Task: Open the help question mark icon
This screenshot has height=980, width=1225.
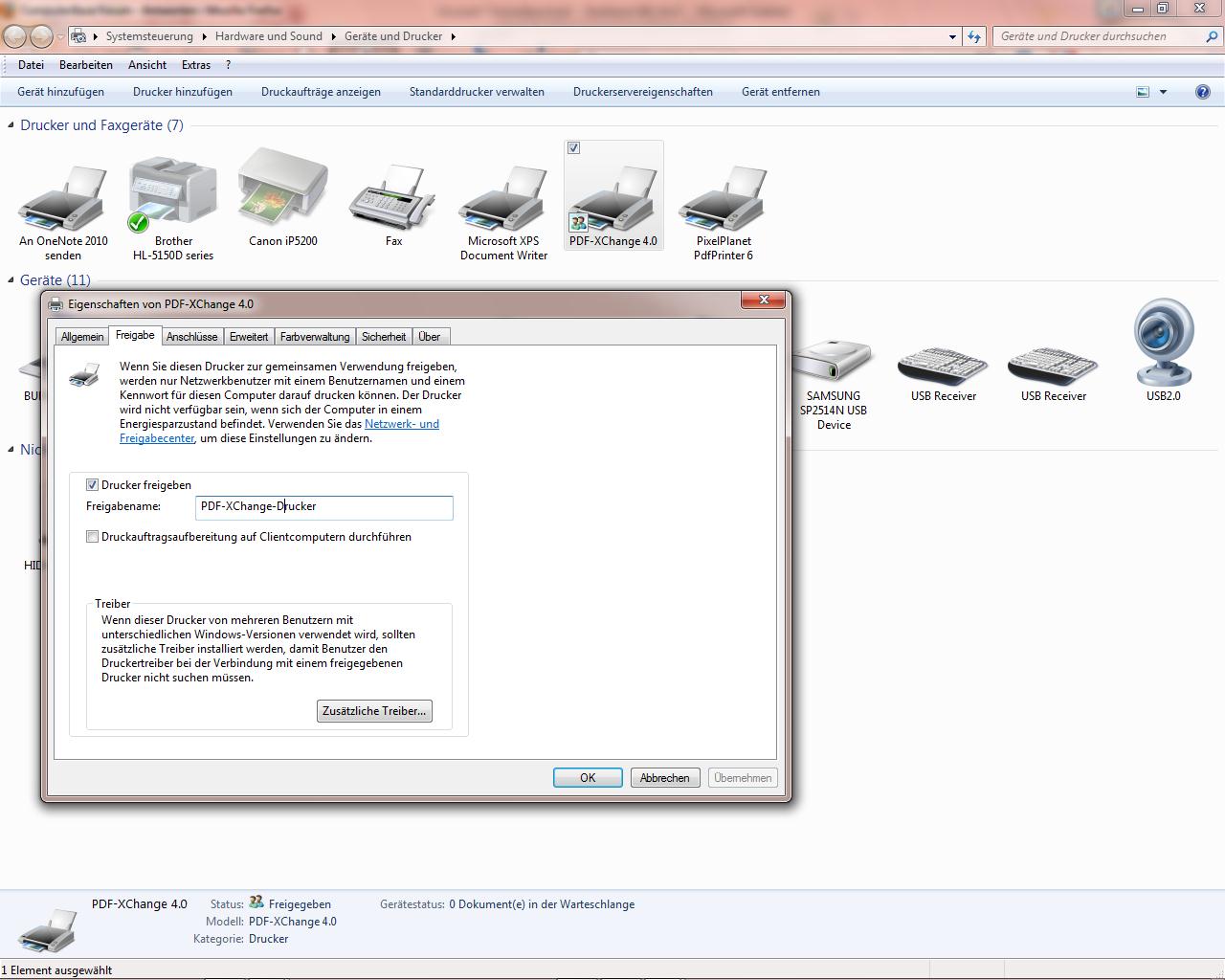Action: click(1203, 92)
